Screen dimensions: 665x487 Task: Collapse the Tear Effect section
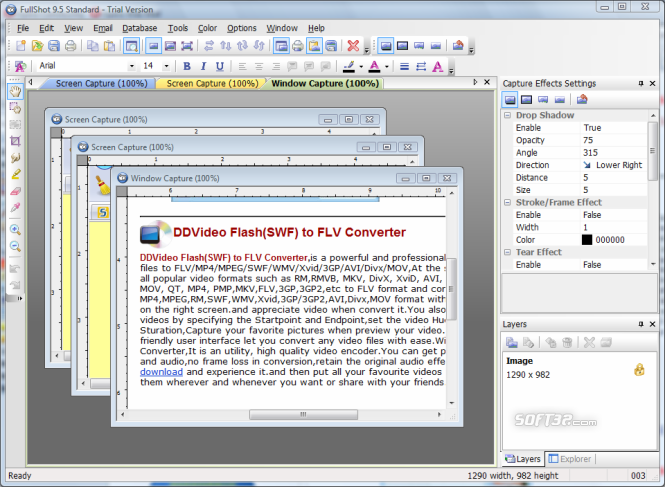coord(507,252)
